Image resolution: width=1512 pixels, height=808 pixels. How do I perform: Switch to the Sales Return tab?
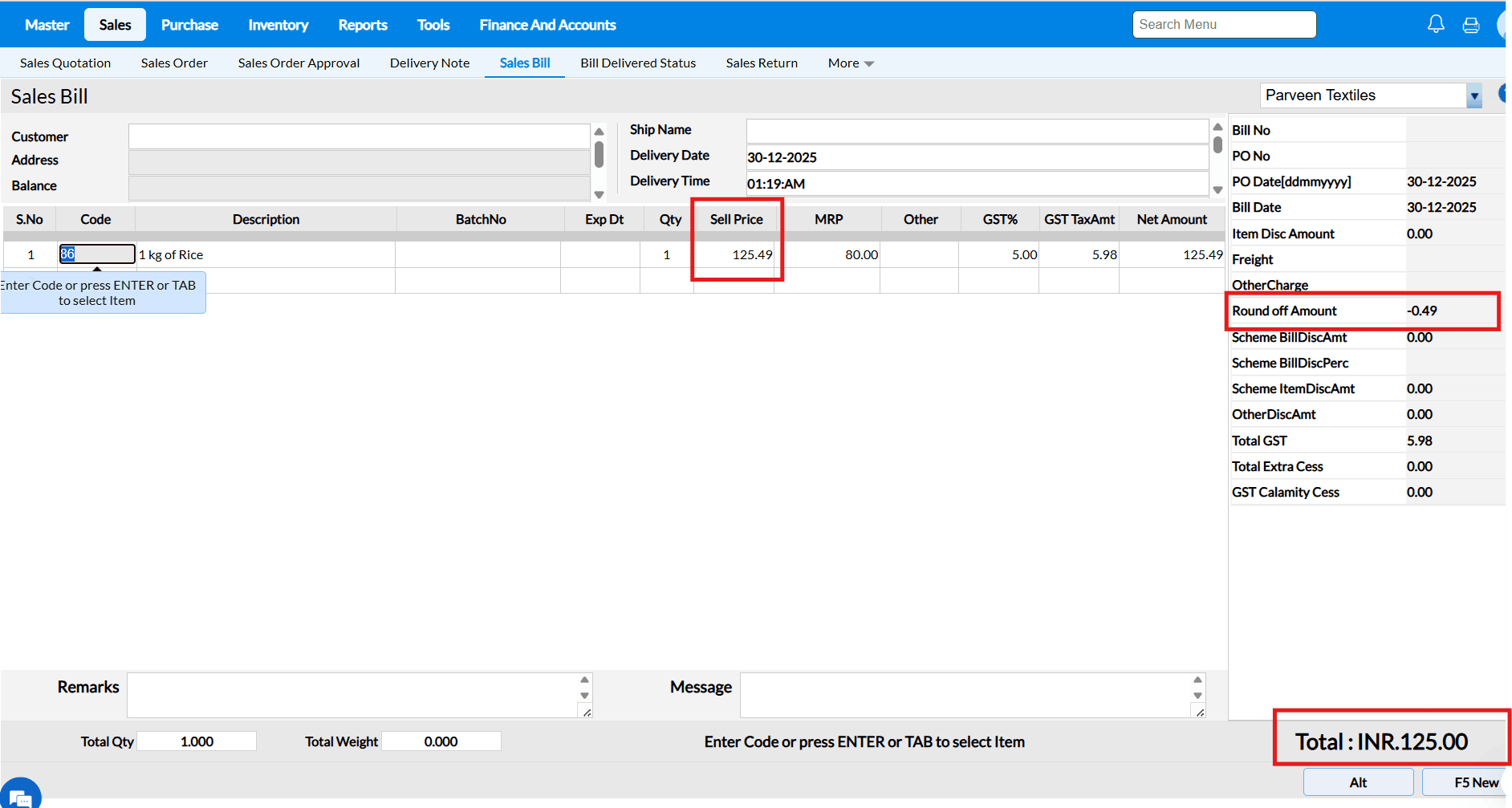[x=761, y=63]
